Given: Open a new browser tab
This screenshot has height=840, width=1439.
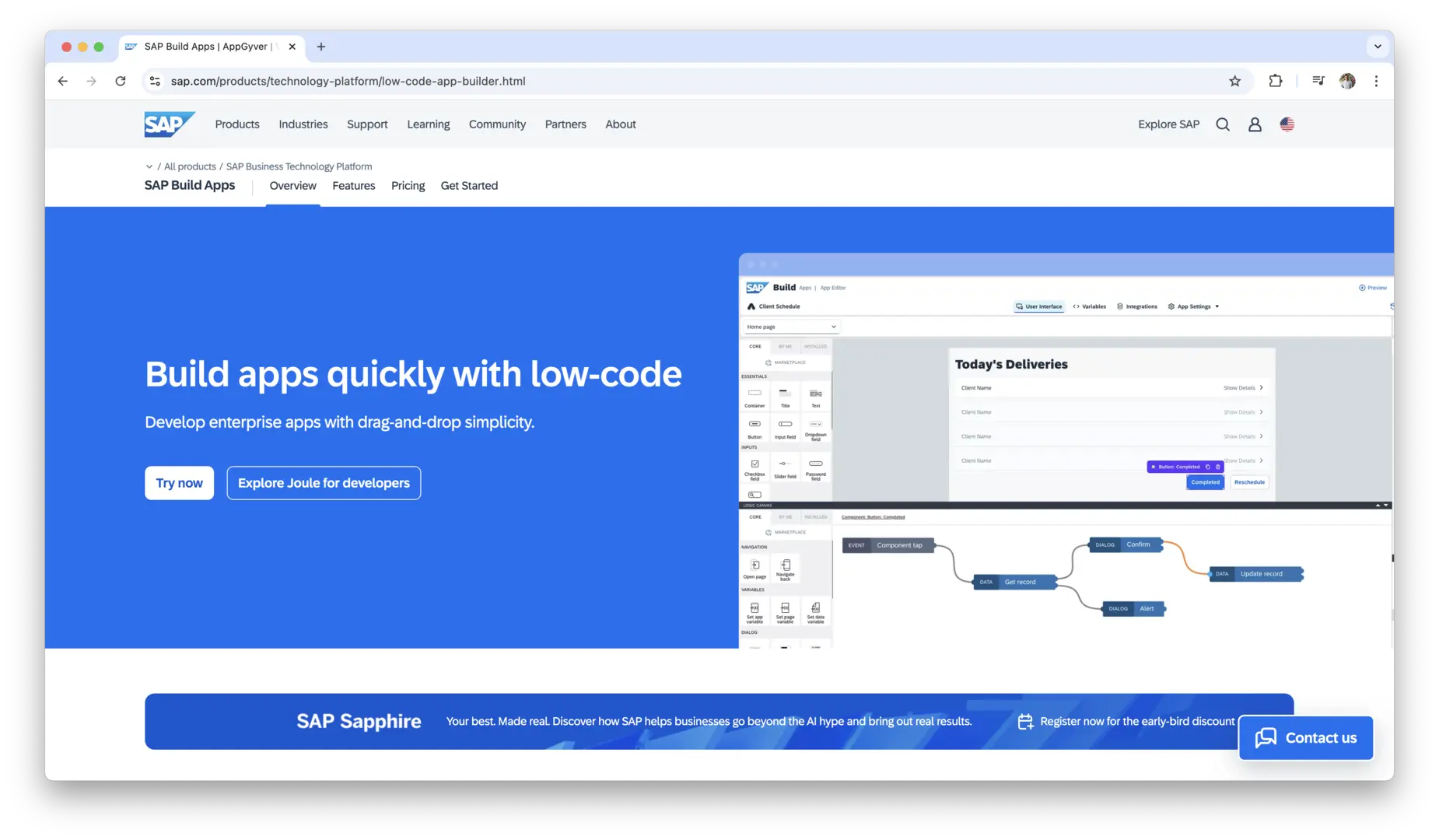Looking at the screenshot, I should pyautogui.click(x=321, y=47).
